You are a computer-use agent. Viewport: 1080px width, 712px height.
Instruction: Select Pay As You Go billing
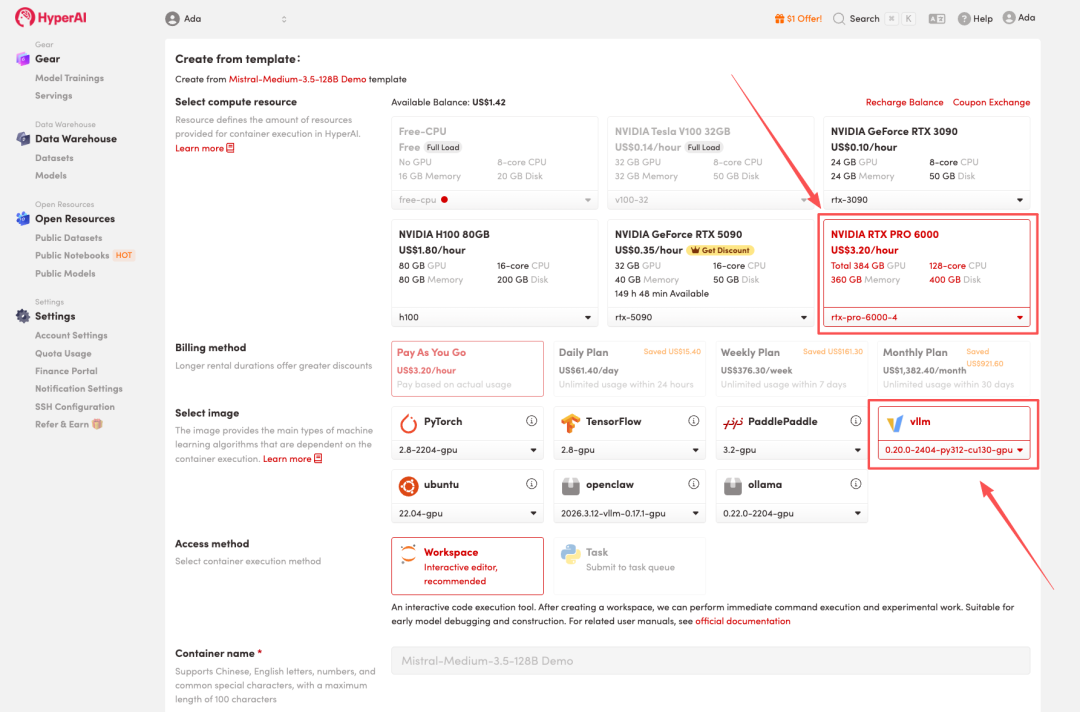coord(467,368)
